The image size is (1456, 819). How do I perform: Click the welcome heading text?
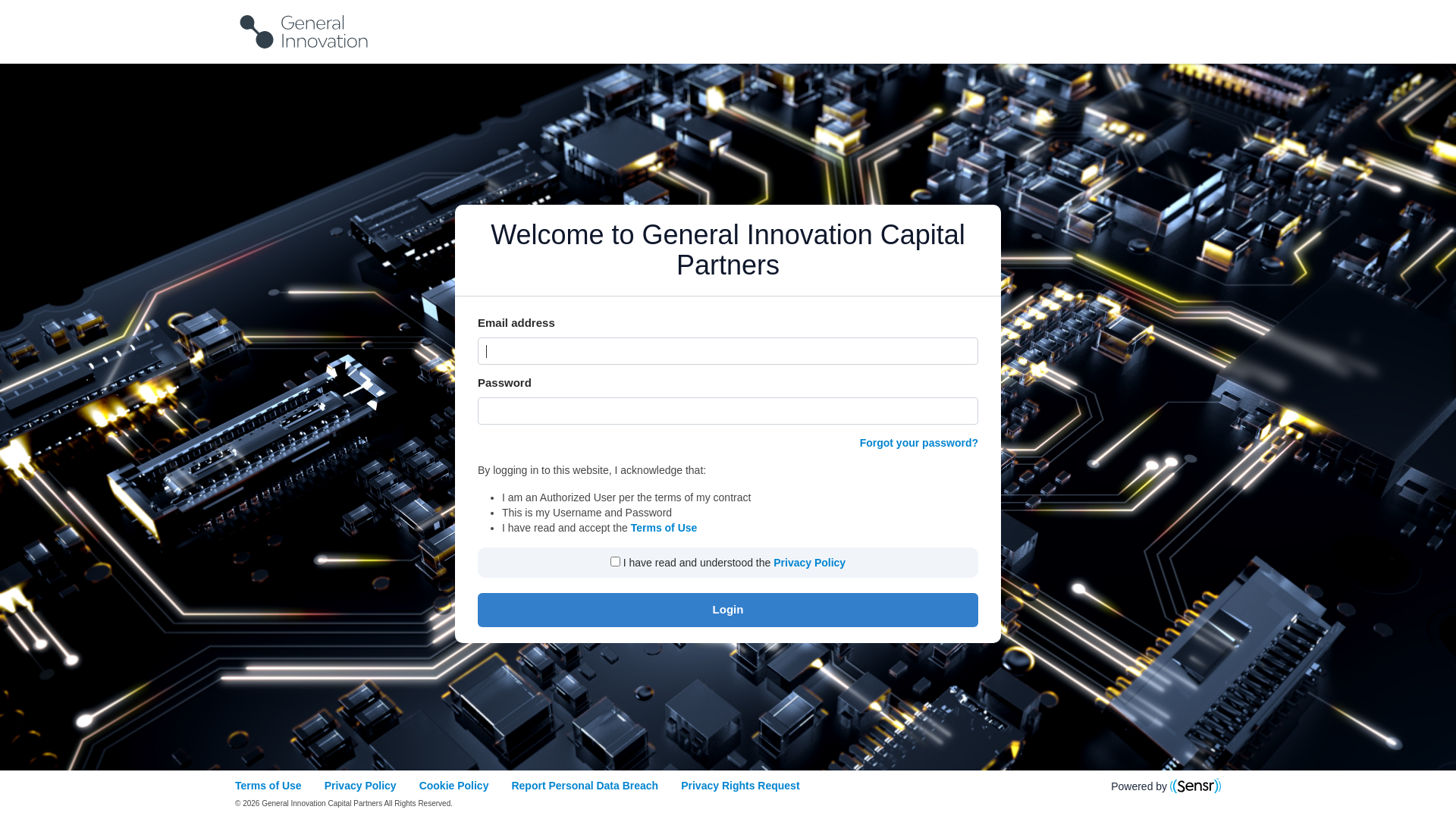coord(728,250)
